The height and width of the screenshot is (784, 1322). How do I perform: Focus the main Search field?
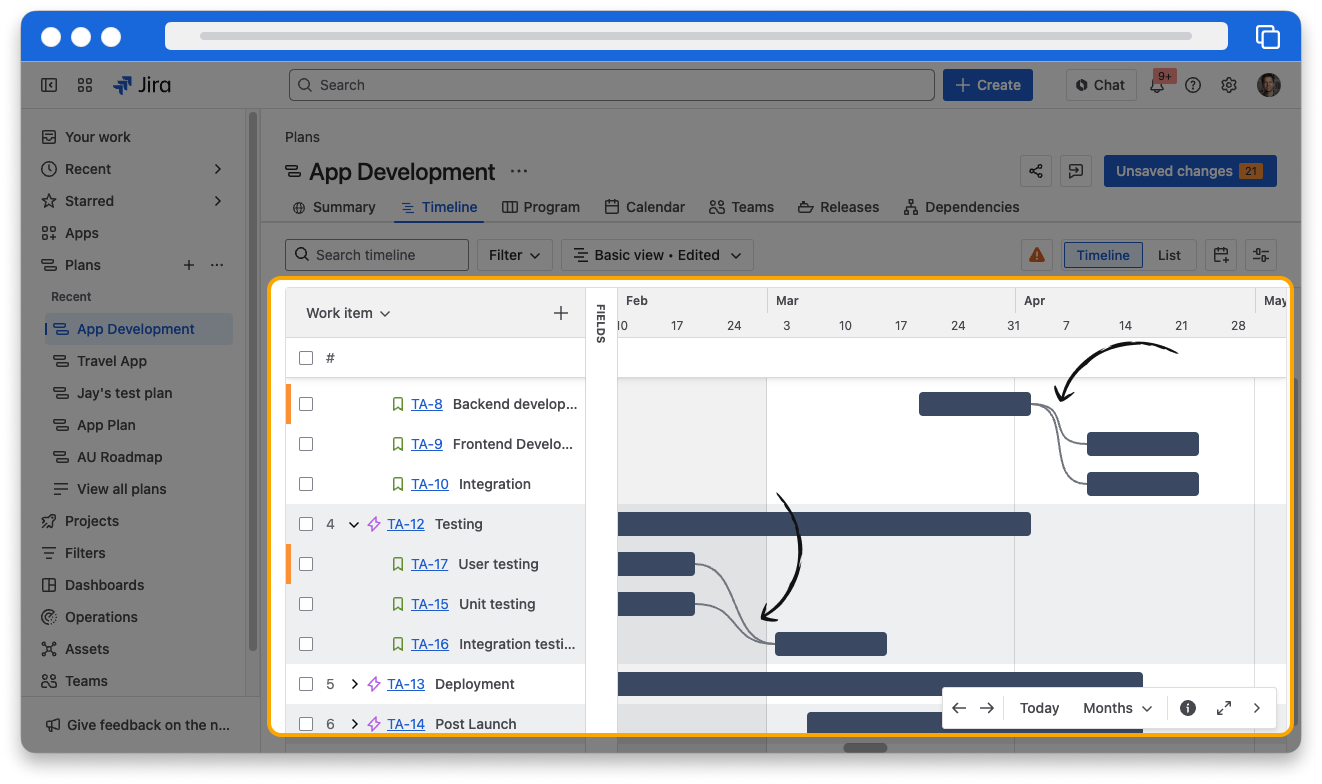tap(612, 85)
